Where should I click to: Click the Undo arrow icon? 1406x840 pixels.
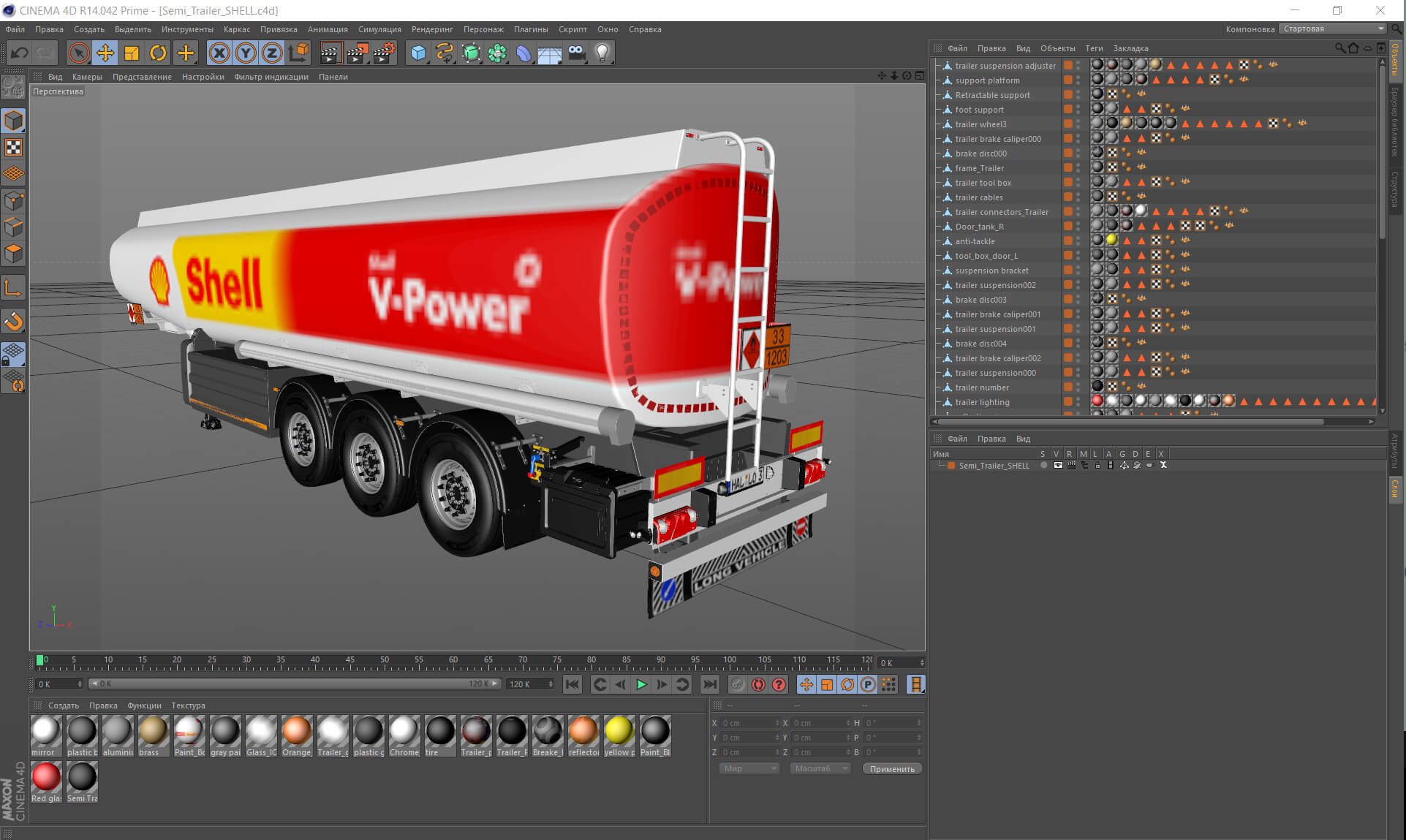(20, 53)
